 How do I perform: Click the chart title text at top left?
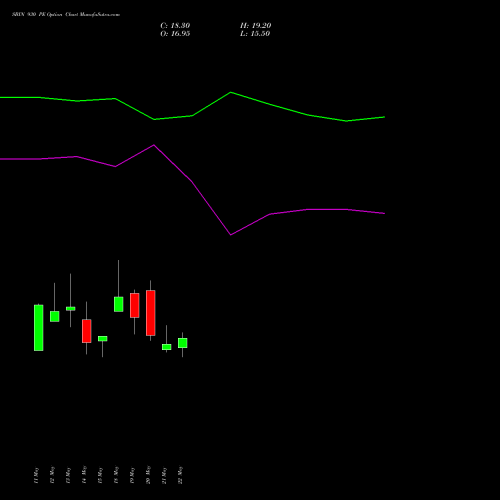coord(66,15)
